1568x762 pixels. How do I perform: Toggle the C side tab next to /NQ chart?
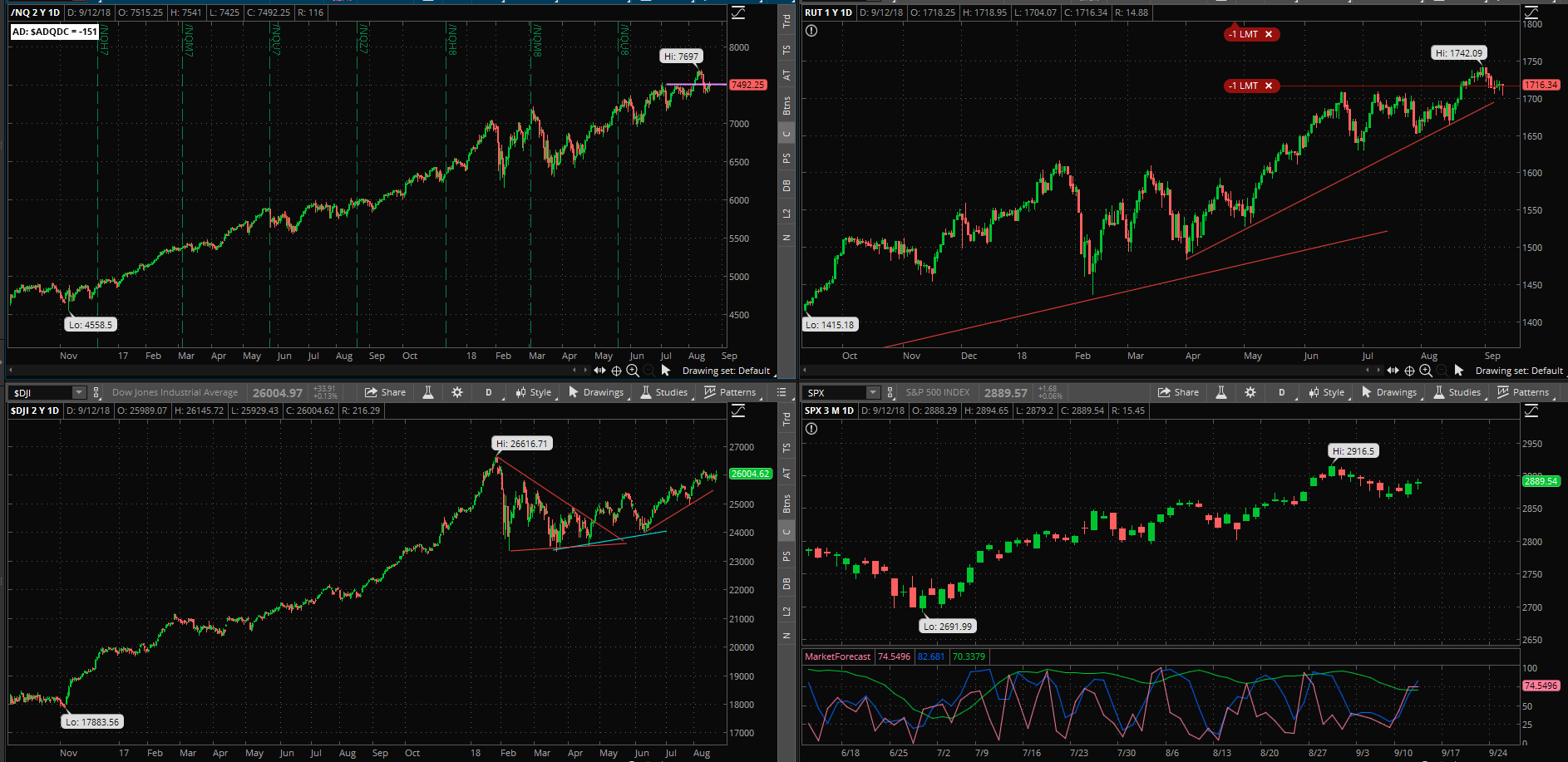786,134
